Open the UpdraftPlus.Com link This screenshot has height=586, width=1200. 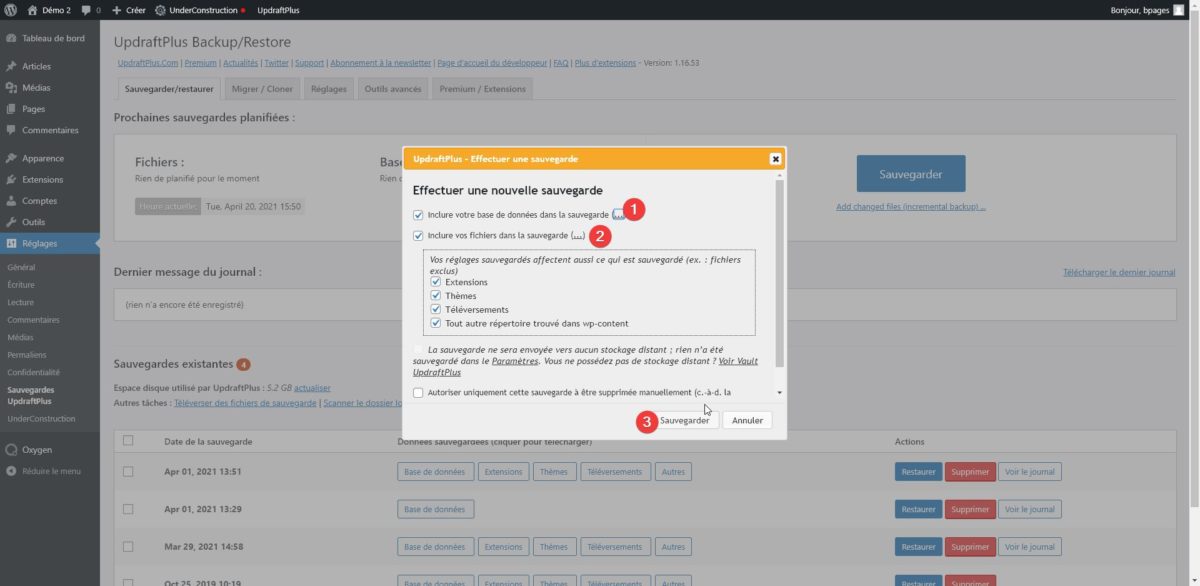tap(147, 62)
